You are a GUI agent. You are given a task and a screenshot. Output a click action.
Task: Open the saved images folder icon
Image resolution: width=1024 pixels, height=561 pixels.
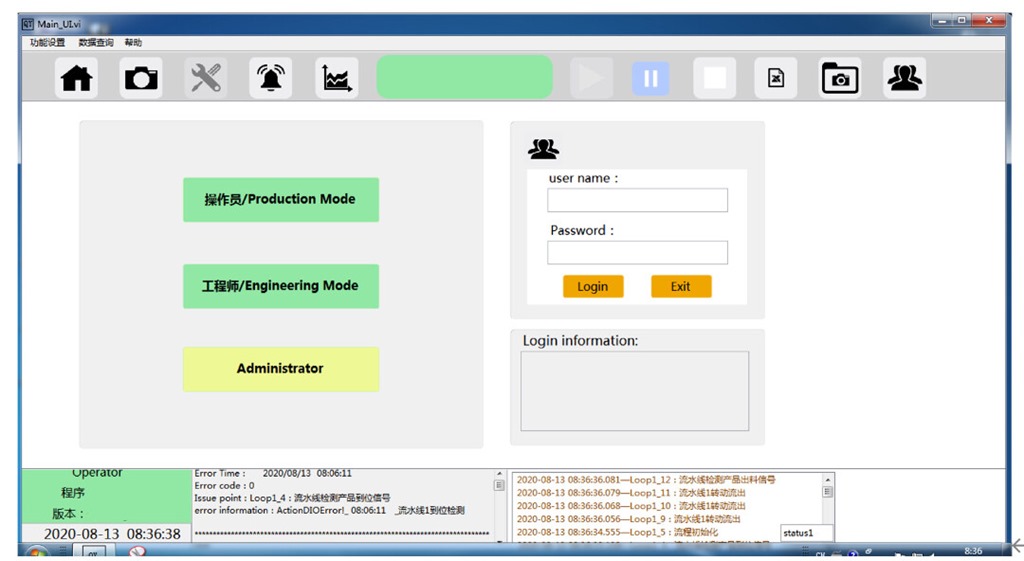pos(840,78)
